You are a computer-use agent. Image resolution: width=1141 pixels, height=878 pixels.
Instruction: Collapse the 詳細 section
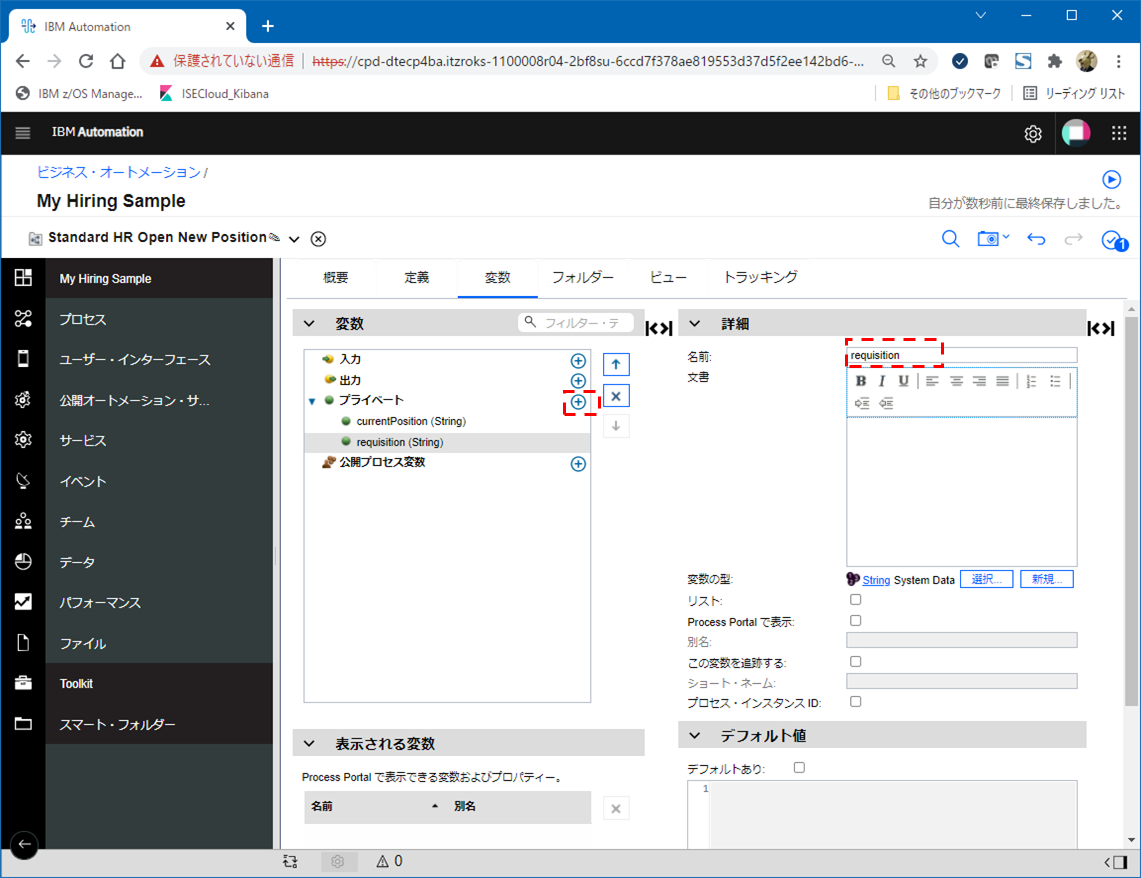tap(695, 324)
